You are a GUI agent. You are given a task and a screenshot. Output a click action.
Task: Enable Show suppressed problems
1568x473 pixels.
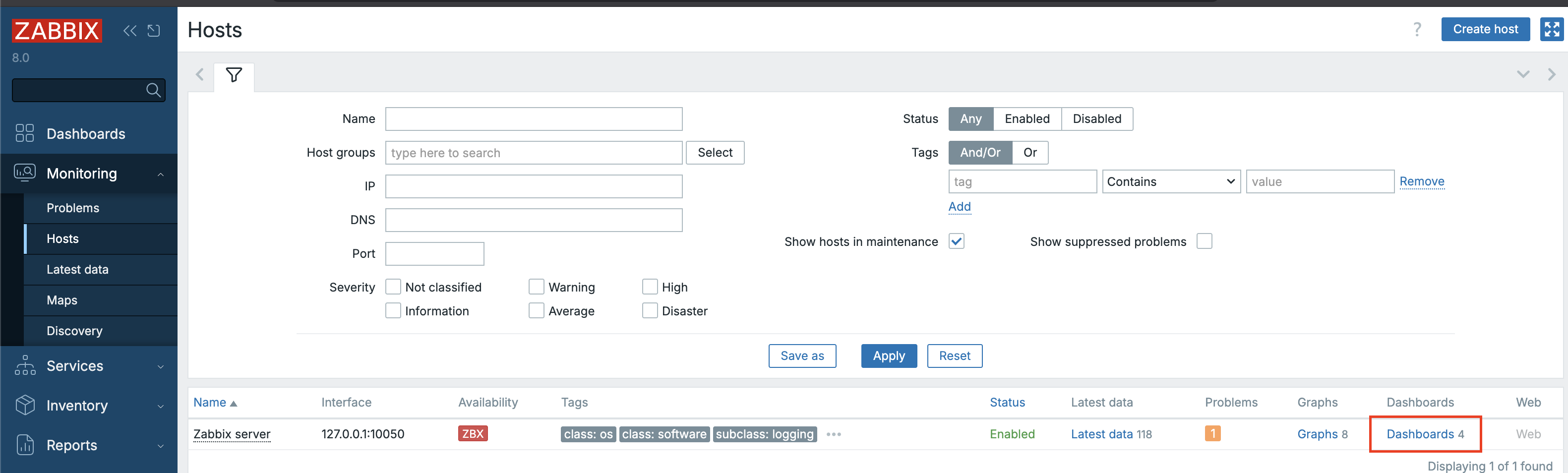(x=1205, y=241)
